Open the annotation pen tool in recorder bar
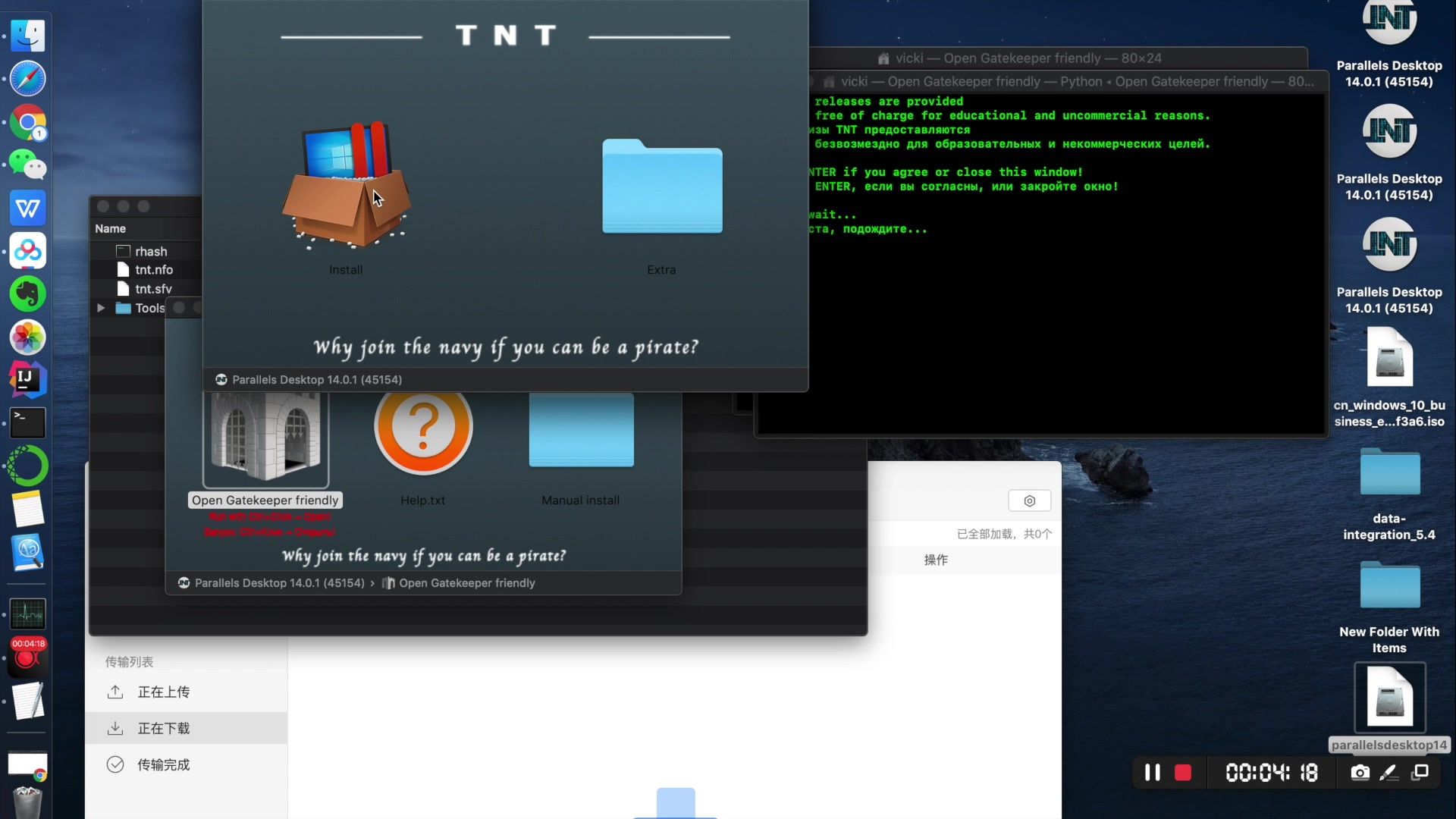Image resolution: width=1456 pixels, height=819 pixels. click(x=1389, y=772)
